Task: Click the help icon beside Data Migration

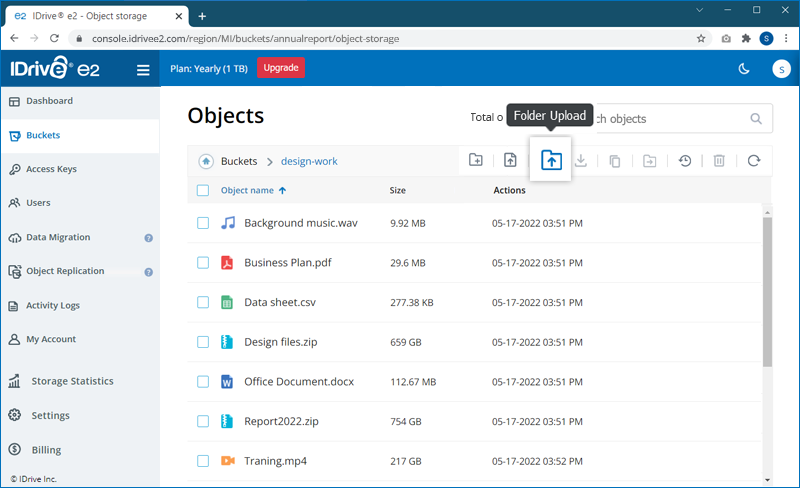Action: pos(148,238)
